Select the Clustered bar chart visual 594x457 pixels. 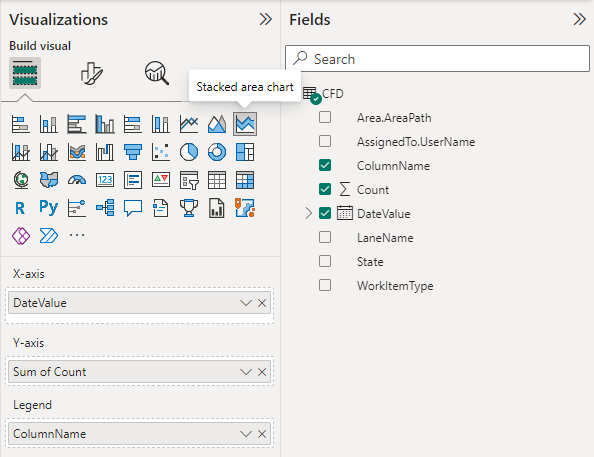coord(77,124)
